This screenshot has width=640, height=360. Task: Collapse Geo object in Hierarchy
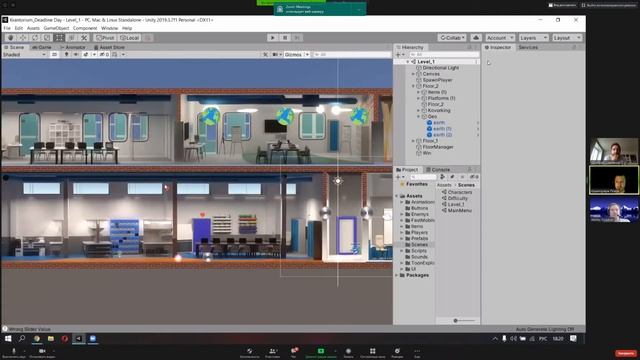(418, 117)
